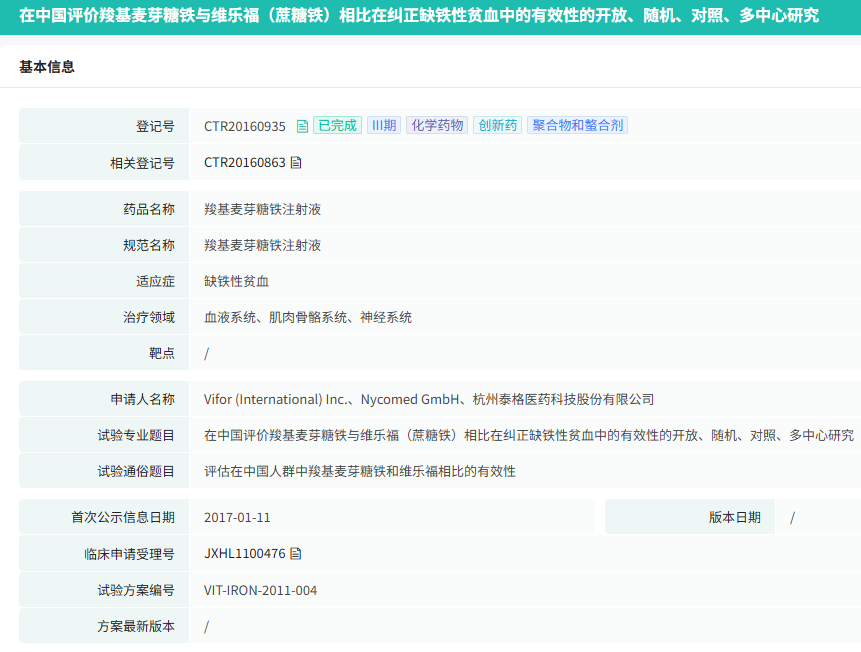Click copy icon beside CTR20160863

[296, 163]
